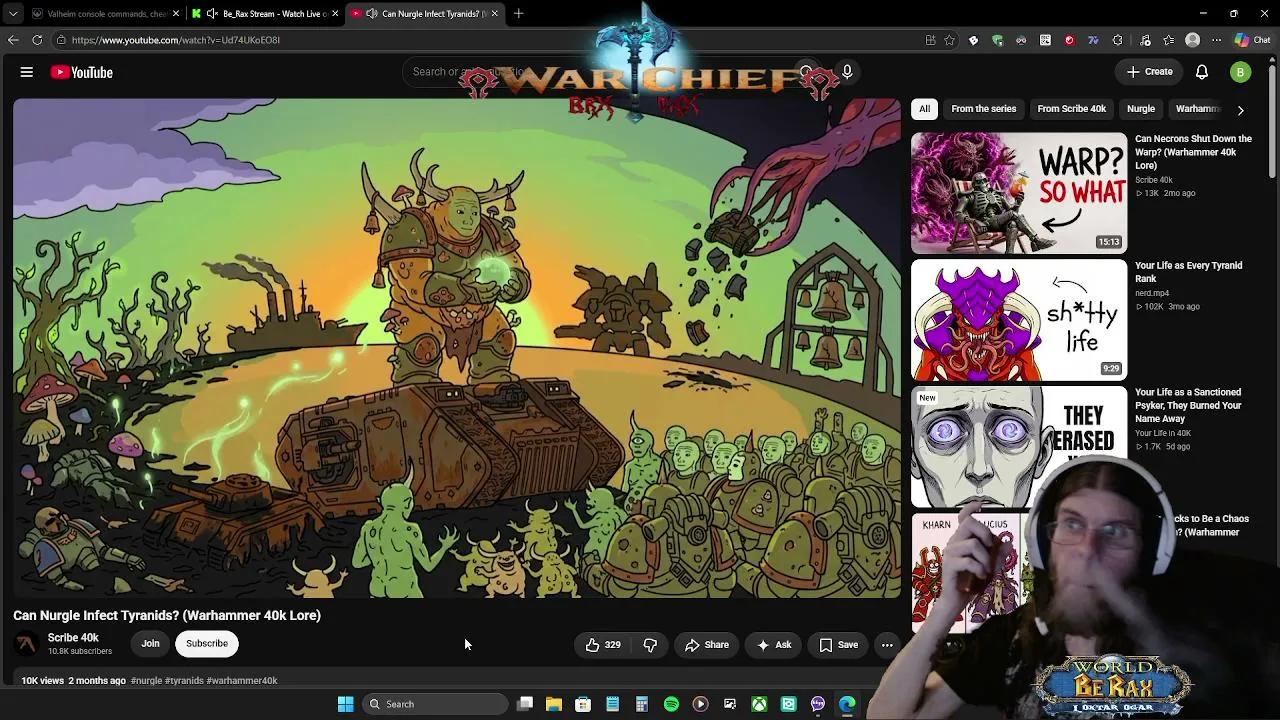
Task: Start voice search with the microphone icon
Action: [847, 72]
